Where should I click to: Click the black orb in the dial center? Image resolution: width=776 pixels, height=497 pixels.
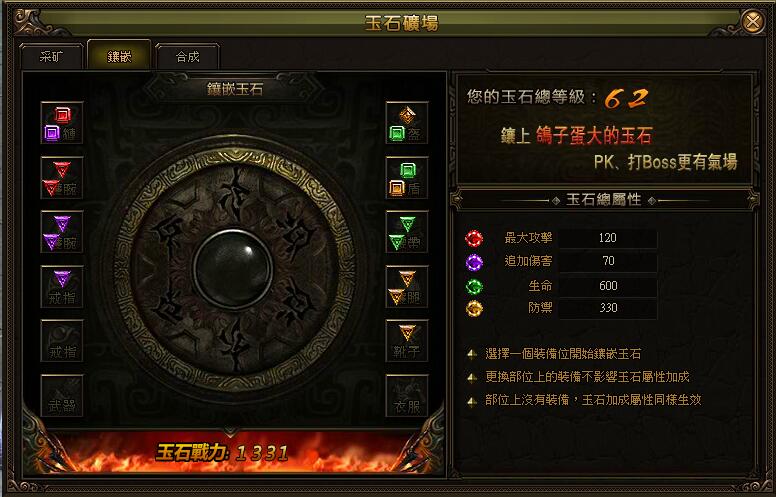click(233, 268)
